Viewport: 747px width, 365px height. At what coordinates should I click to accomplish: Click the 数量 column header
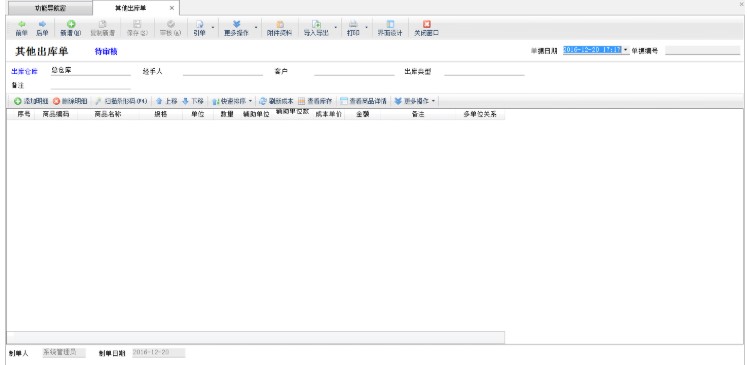point(227,115)
